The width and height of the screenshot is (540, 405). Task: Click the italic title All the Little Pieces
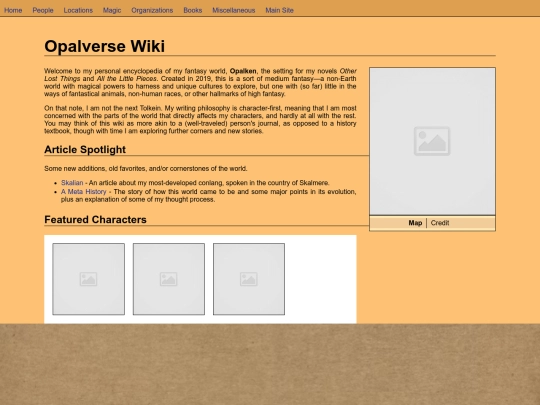[x=126, y=79]
